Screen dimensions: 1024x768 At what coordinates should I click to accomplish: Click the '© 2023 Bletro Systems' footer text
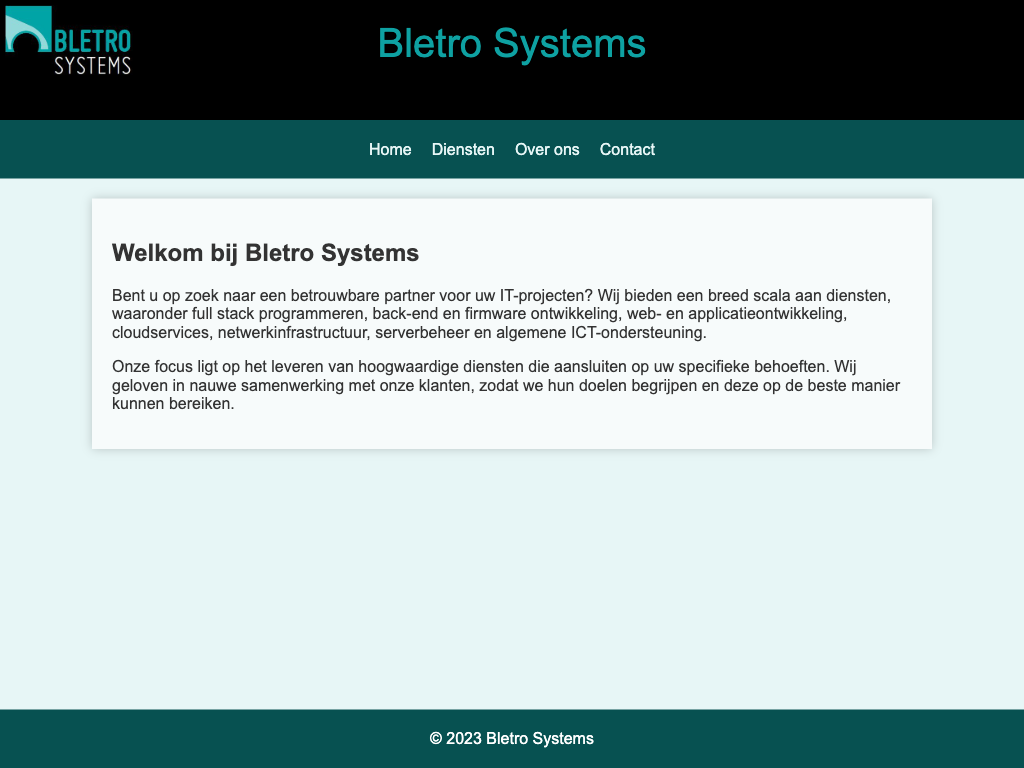point(511,739)
